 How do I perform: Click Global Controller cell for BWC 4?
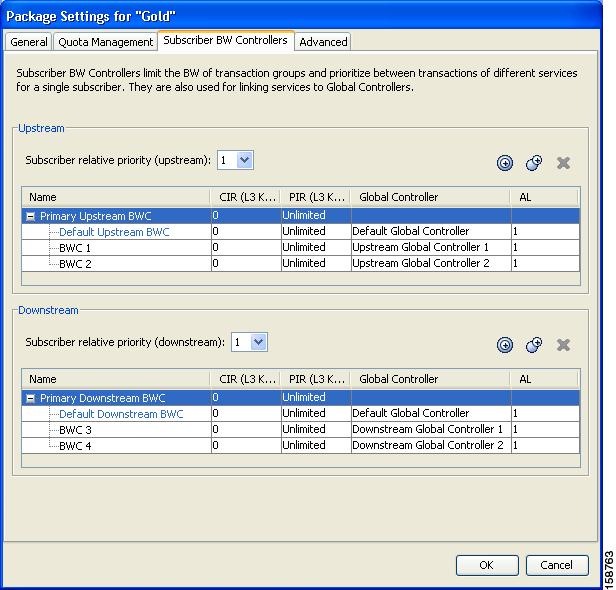pos(428,445)
